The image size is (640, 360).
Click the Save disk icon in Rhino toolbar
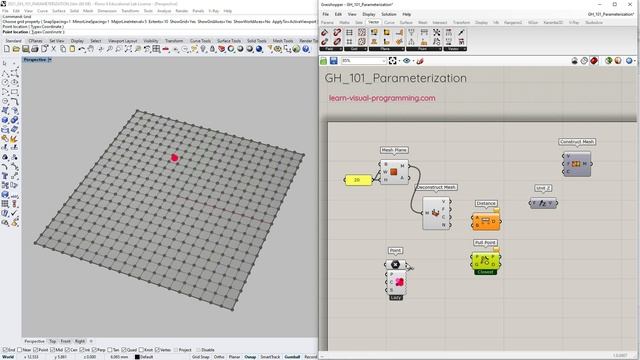click(x=25, y=49)
